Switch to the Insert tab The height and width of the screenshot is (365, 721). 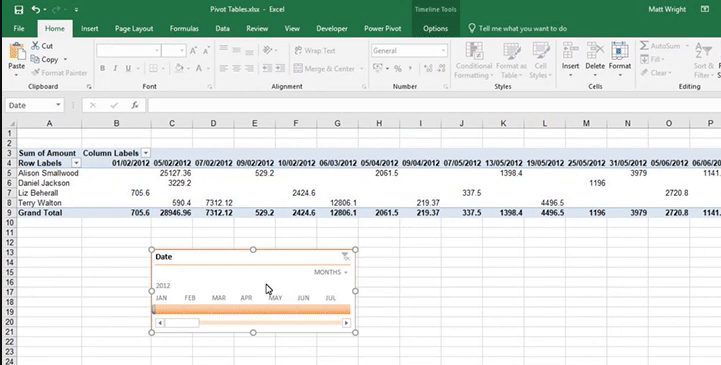tap(89, 29)
